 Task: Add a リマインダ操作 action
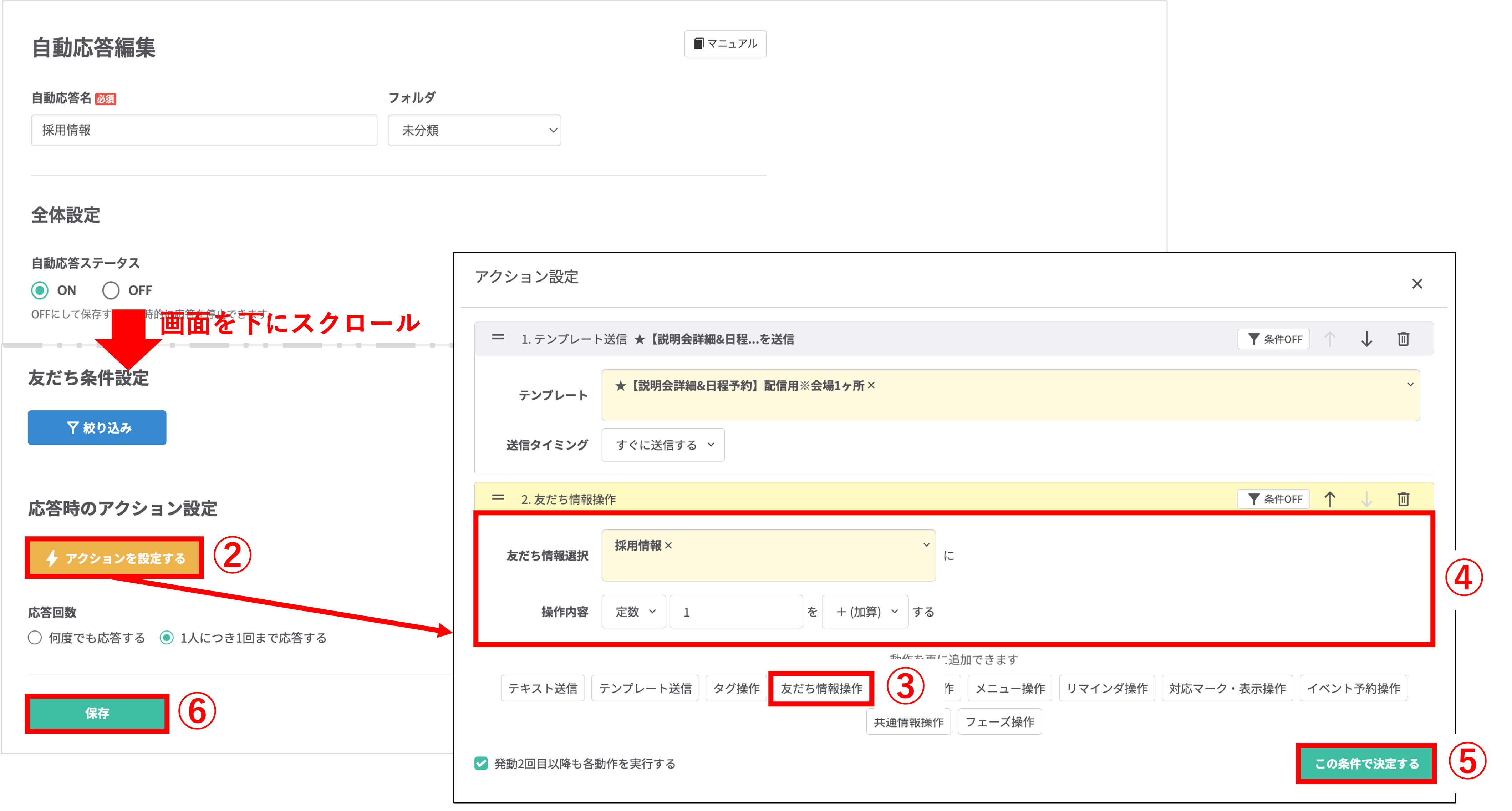coord(1106,688)
